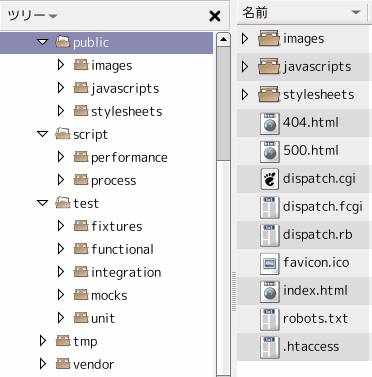
Task: Select the robots.txt text file icon
Action: 269,320
